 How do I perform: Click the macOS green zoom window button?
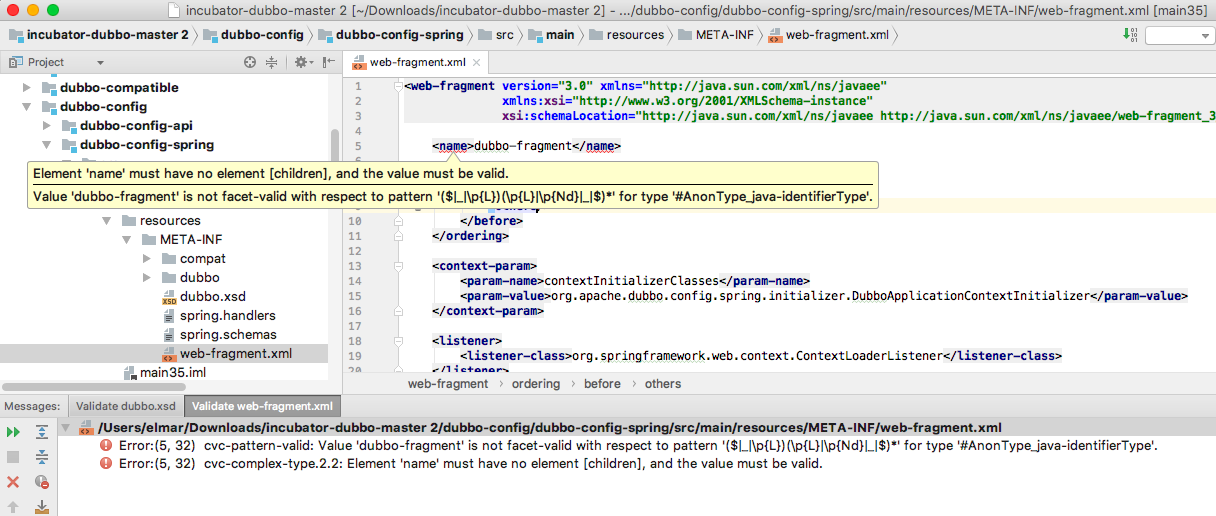(x=51, y=10)
